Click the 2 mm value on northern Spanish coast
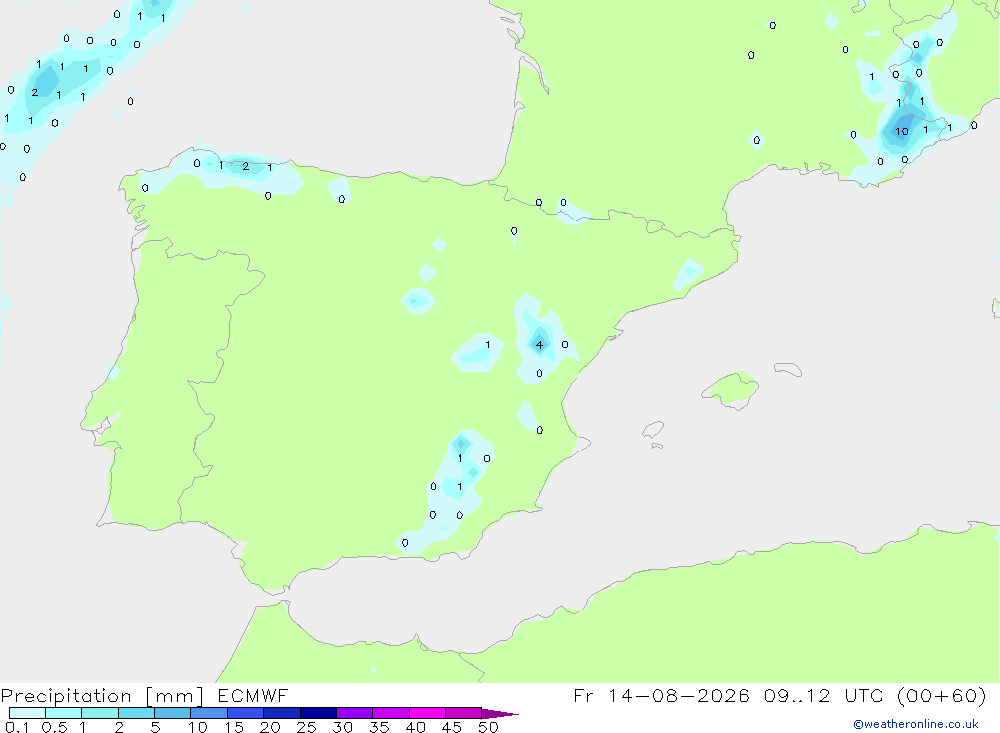1000x733 pixels. (246, 167)
